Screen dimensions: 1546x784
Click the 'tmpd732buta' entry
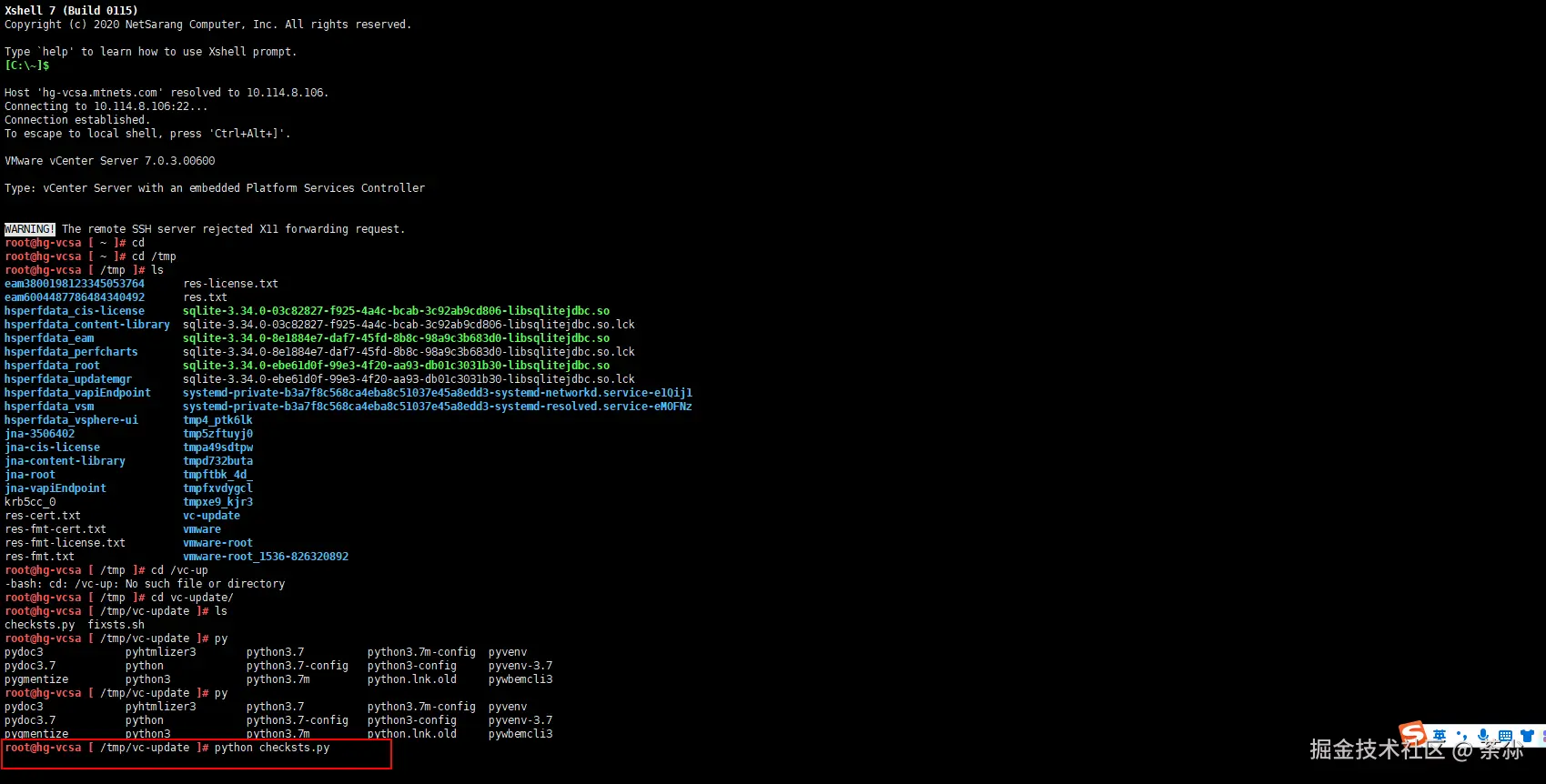pos(217,461)
